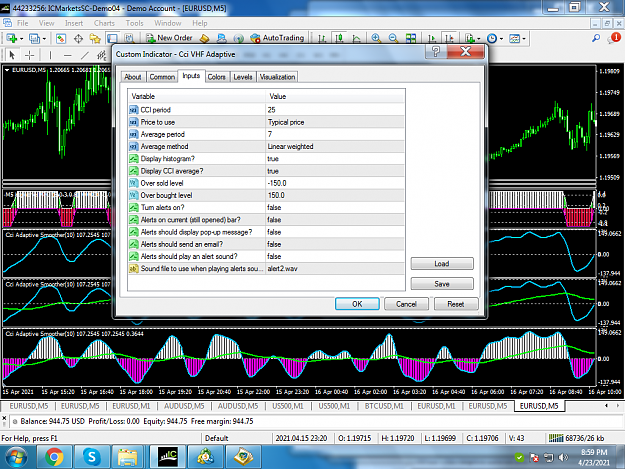Open the File menu
The width and height of the screenshot is (625, 469).
point(22,23)
